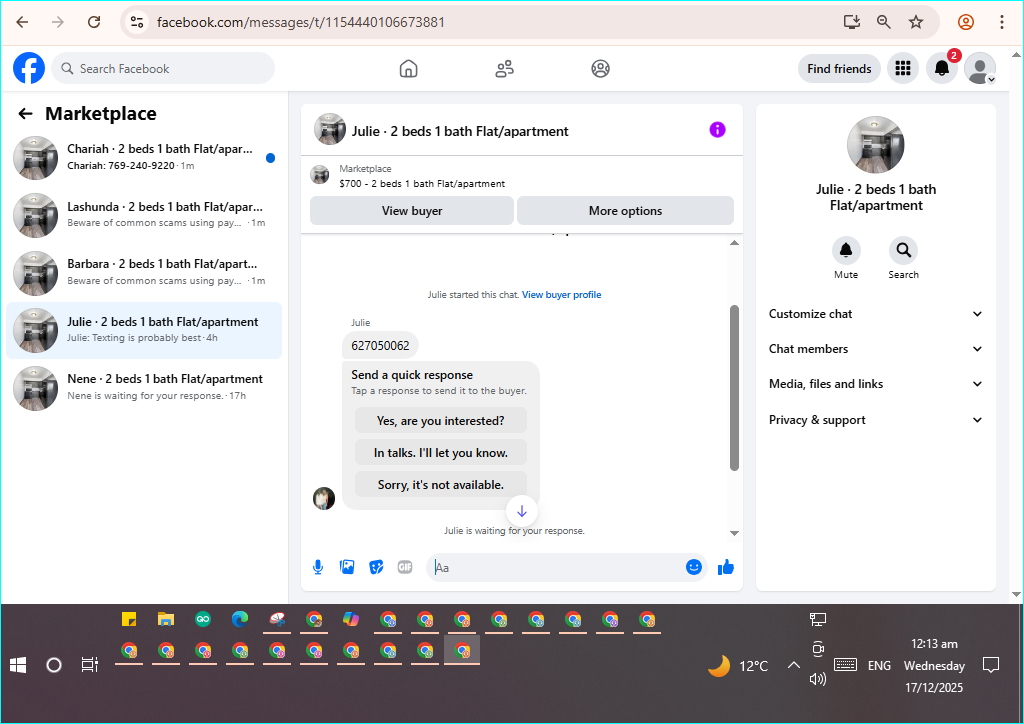This screenshot has width=1024, height=724.
Task: Open the browser zoom magnifier icon
Action: [x=884, y=22]
